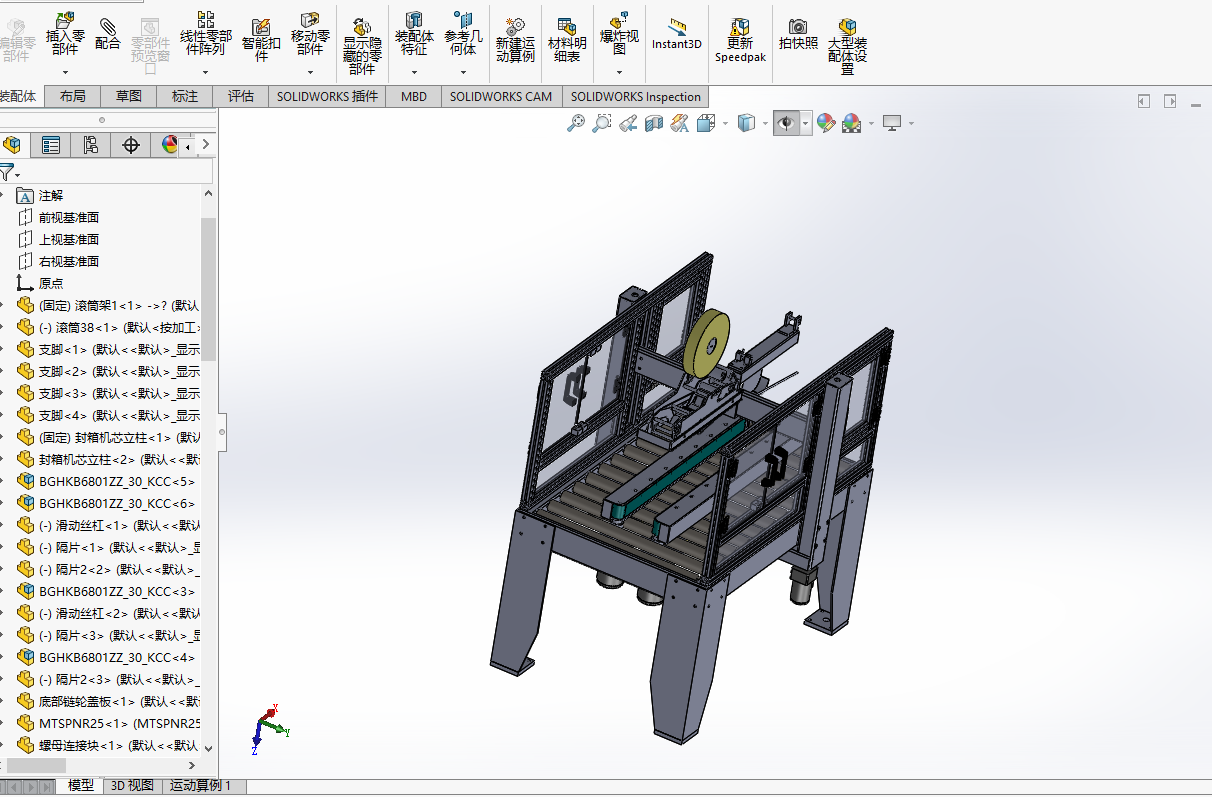The width and height of the screenshot is (1212, 797).
Task: Click the tree filter funnel icon
Action: [6, 172]
